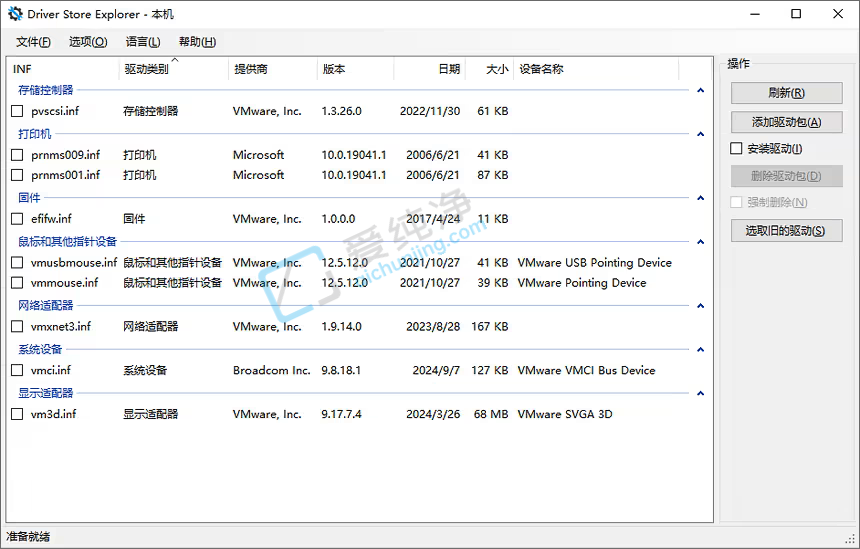860x549 pixels.
Task: Open the 文件(F) menu
Action: tap(33, 42)
